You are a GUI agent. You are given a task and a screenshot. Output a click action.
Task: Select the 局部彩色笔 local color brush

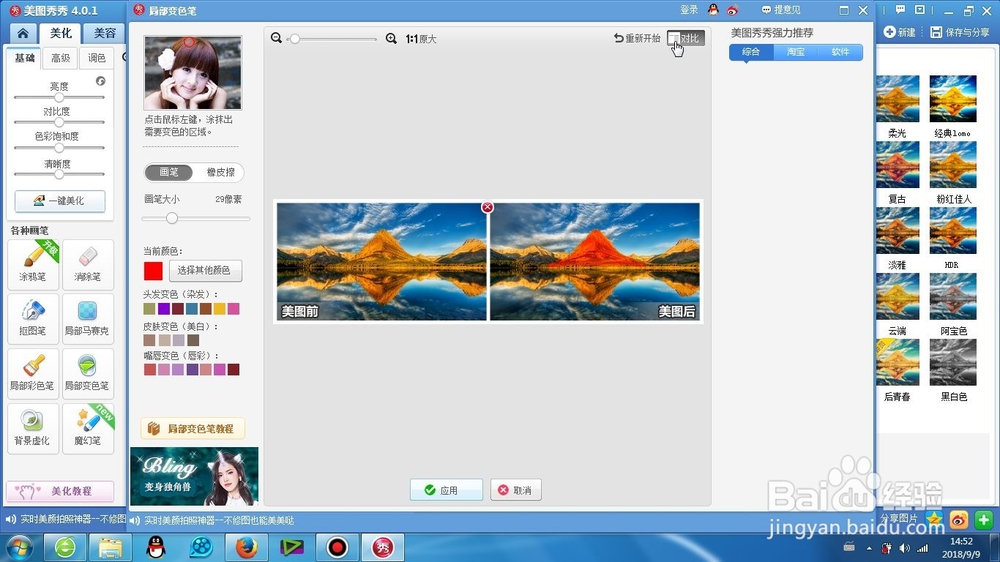pos(33,373)
